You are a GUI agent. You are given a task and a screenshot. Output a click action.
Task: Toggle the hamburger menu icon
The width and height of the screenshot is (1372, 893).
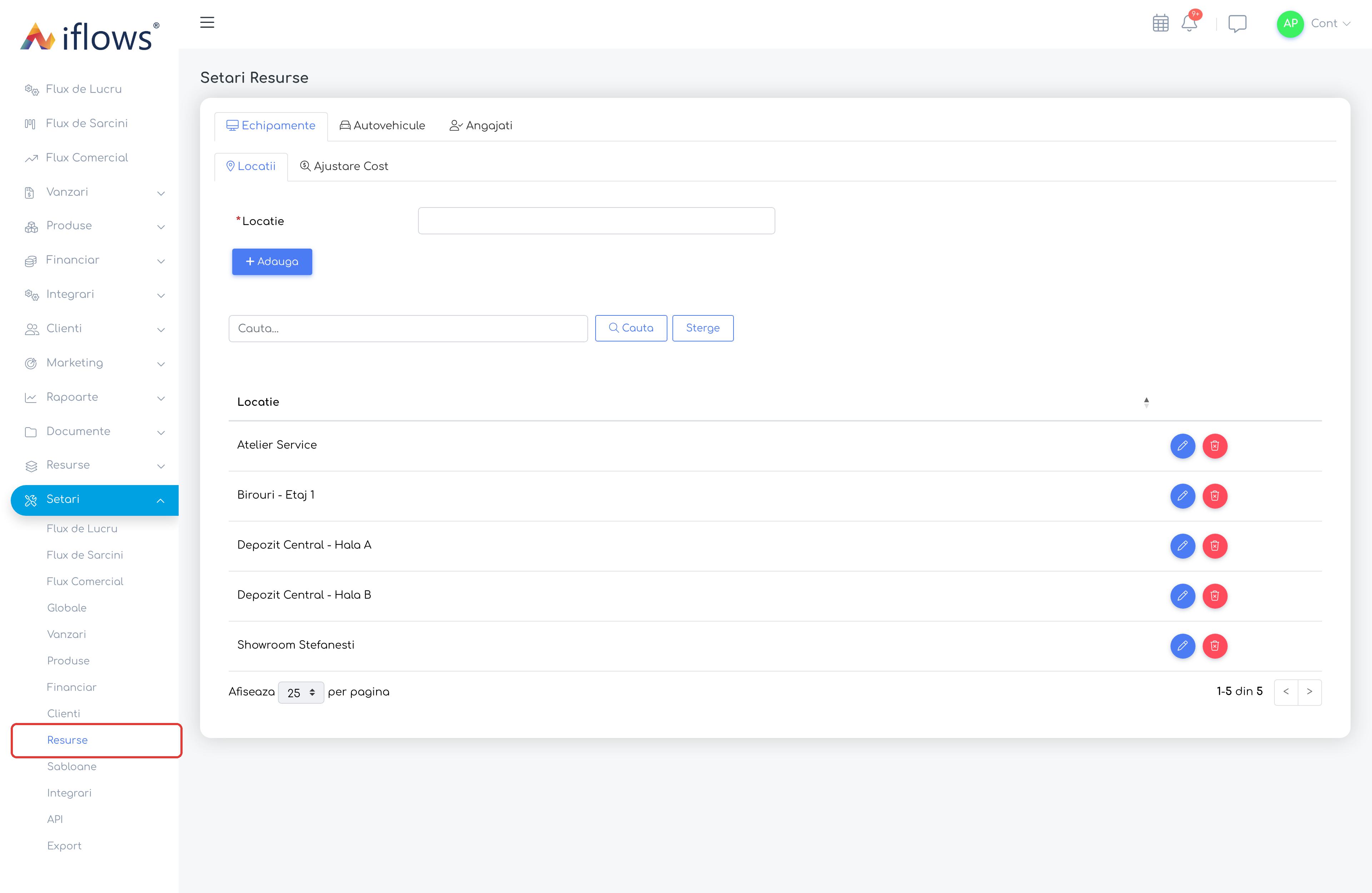[x=207, y=23]
